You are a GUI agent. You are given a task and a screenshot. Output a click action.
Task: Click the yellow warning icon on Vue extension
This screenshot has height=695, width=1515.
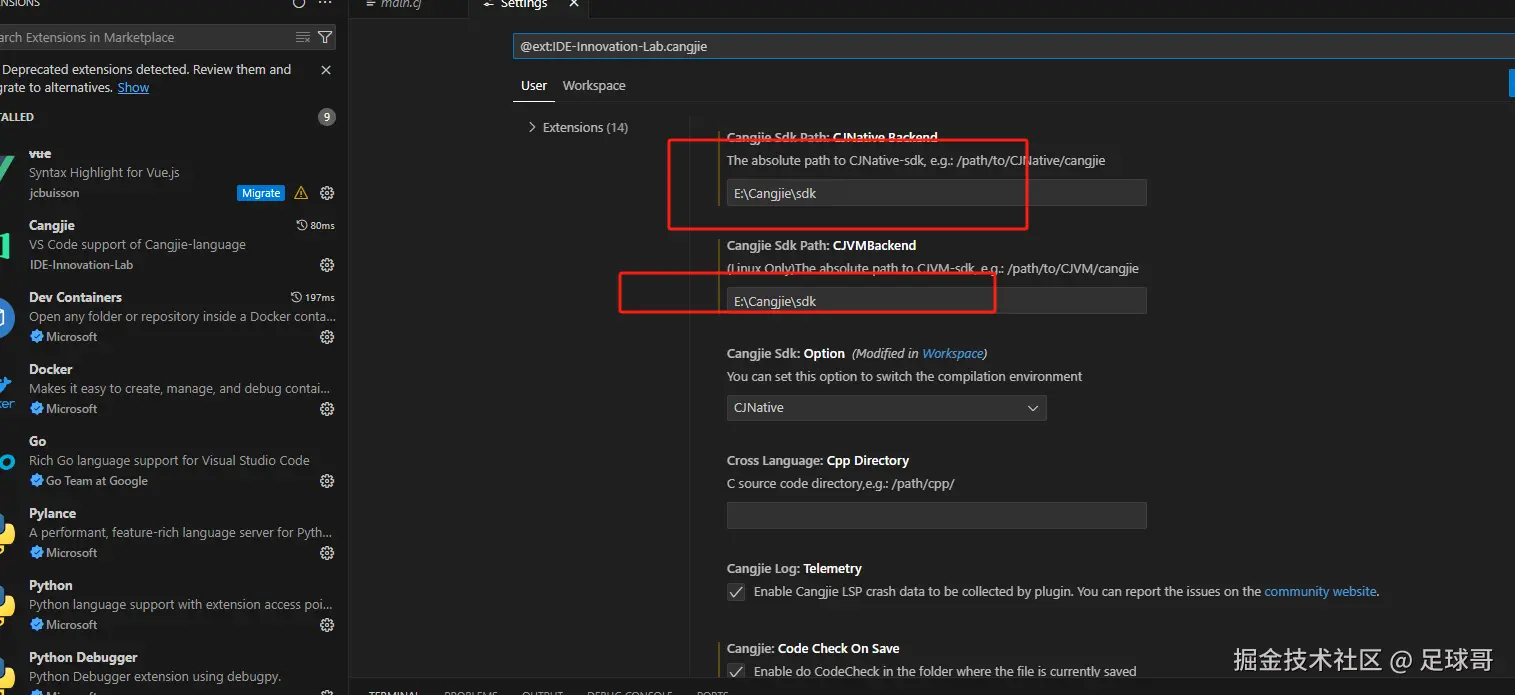[301, 193]
